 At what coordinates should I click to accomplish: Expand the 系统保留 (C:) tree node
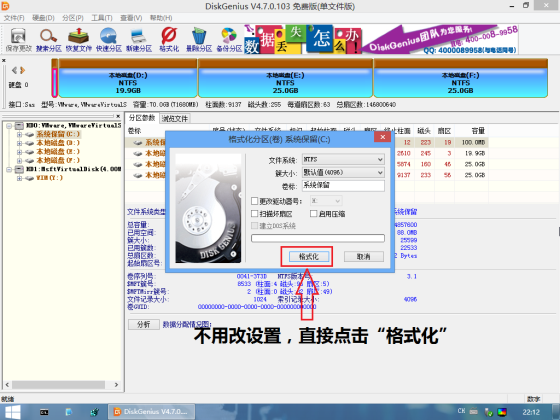[x=19, y=134]
